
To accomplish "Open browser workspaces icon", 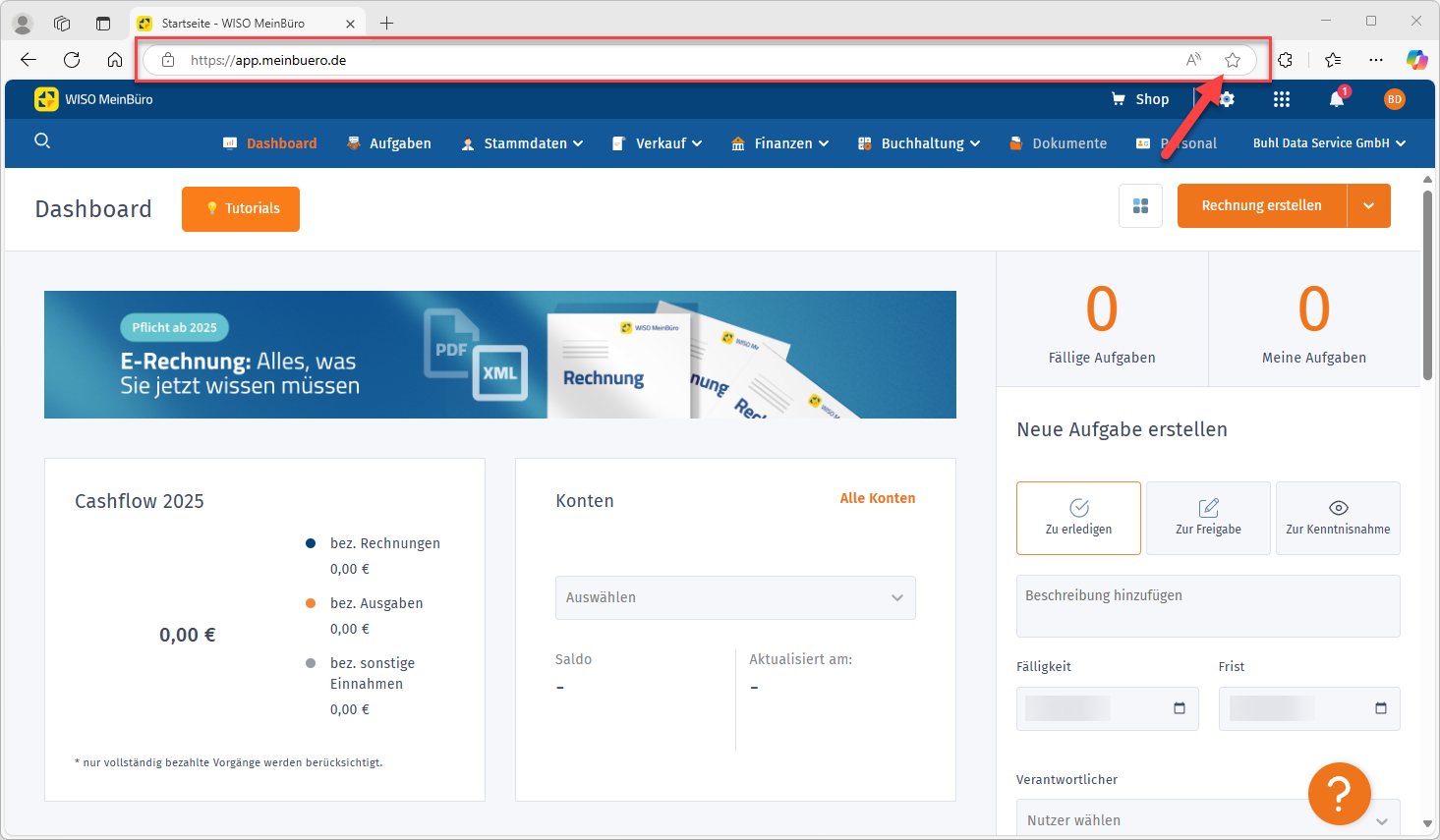I will pyautogui.click(x=62, y=24).
